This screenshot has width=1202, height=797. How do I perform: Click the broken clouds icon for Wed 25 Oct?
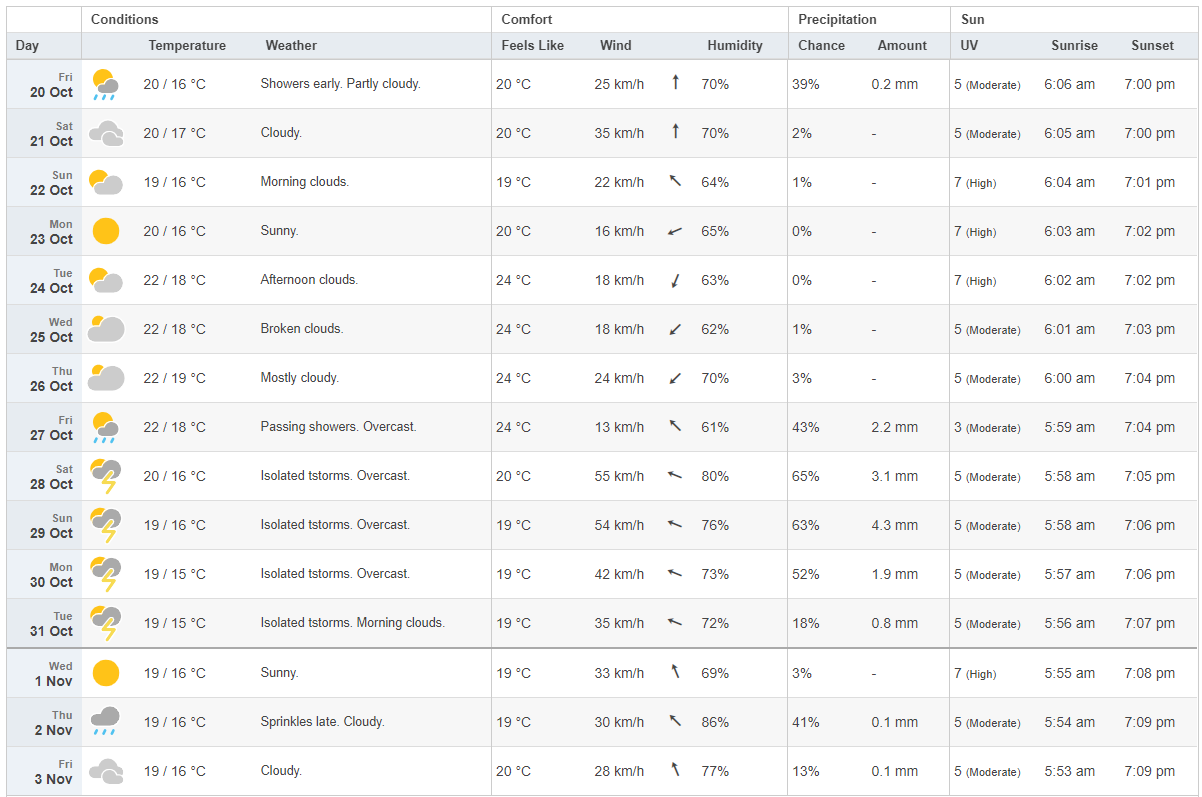[x=105, y=329]
